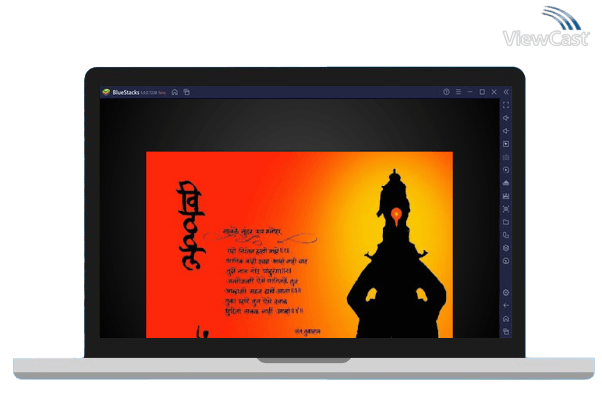
Task: Open settings via the gear icon in sidebar
Action: (x=506, y=293)
